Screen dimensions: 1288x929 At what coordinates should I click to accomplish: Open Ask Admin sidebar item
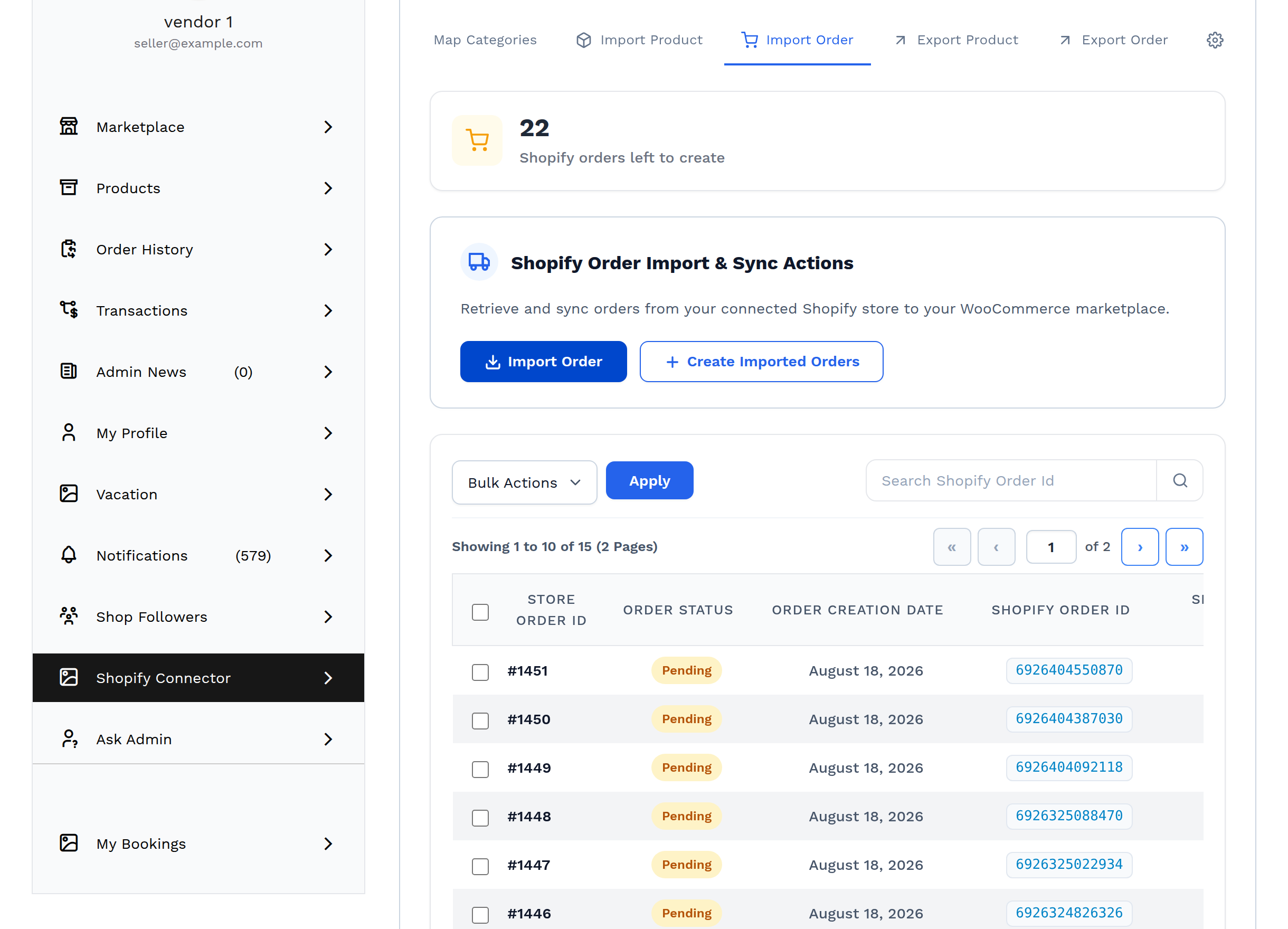(198, 739)
